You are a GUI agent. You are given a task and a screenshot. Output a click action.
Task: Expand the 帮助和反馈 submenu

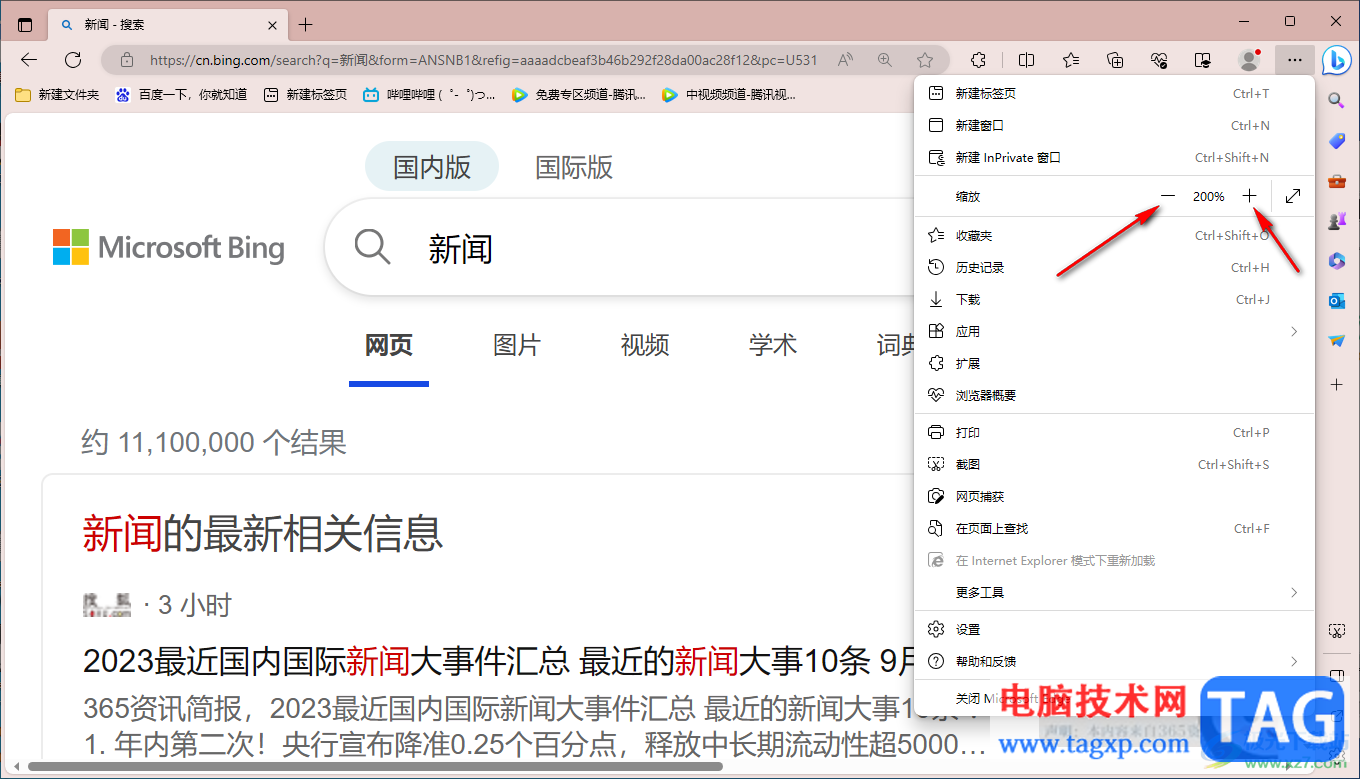[1114, 662]
